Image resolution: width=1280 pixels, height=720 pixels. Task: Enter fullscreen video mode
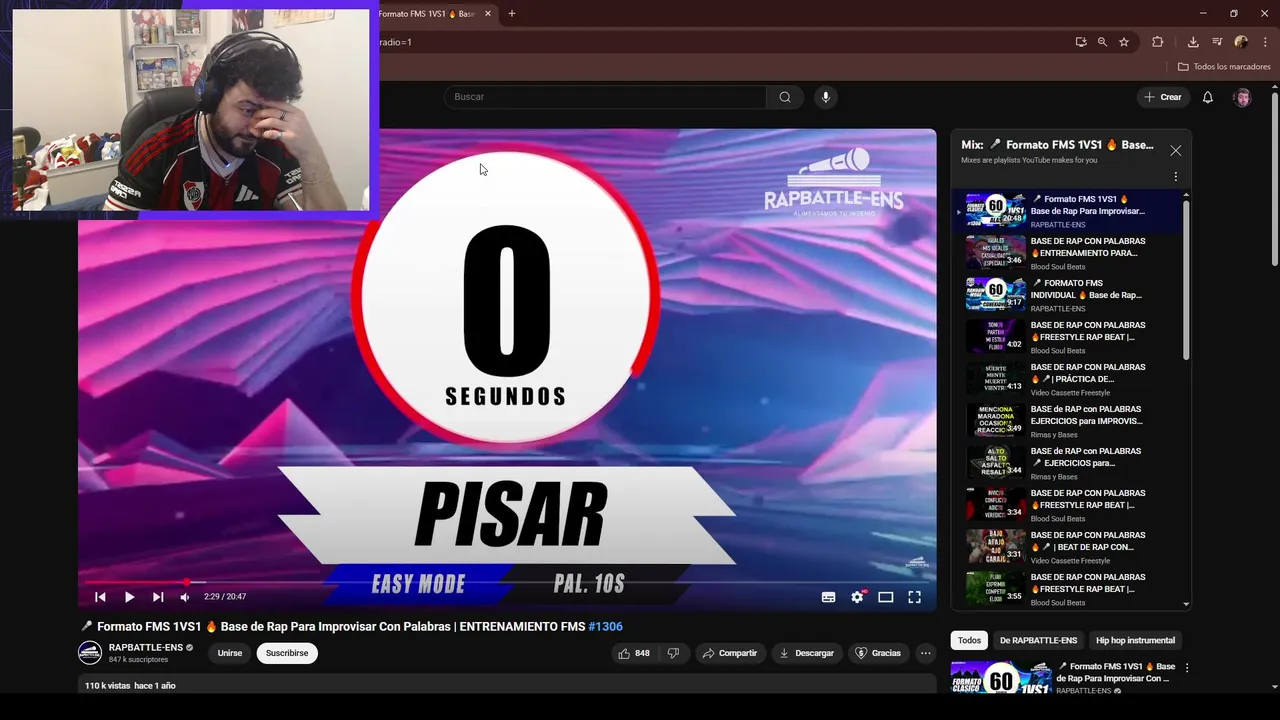914,597
